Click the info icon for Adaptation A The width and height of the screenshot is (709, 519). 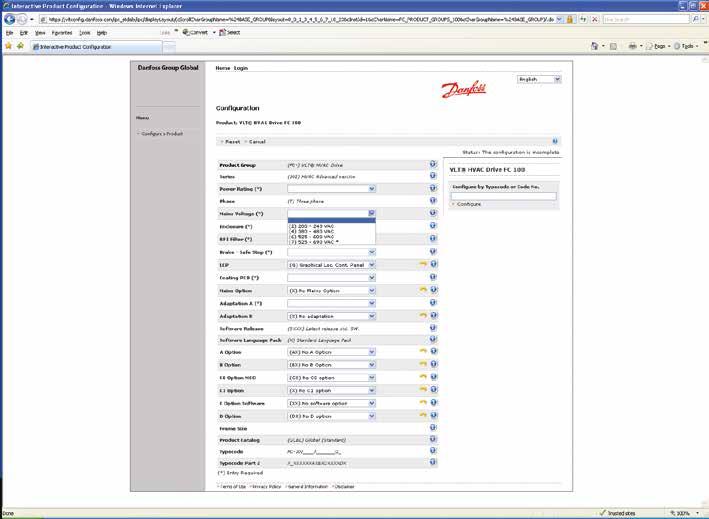coord(433,302)
